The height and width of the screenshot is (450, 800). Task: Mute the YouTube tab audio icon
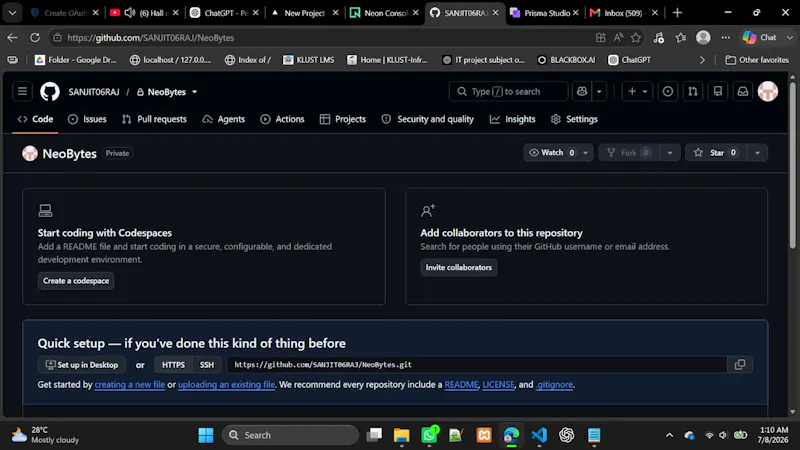pyautogui.click(x=130, y=13)
